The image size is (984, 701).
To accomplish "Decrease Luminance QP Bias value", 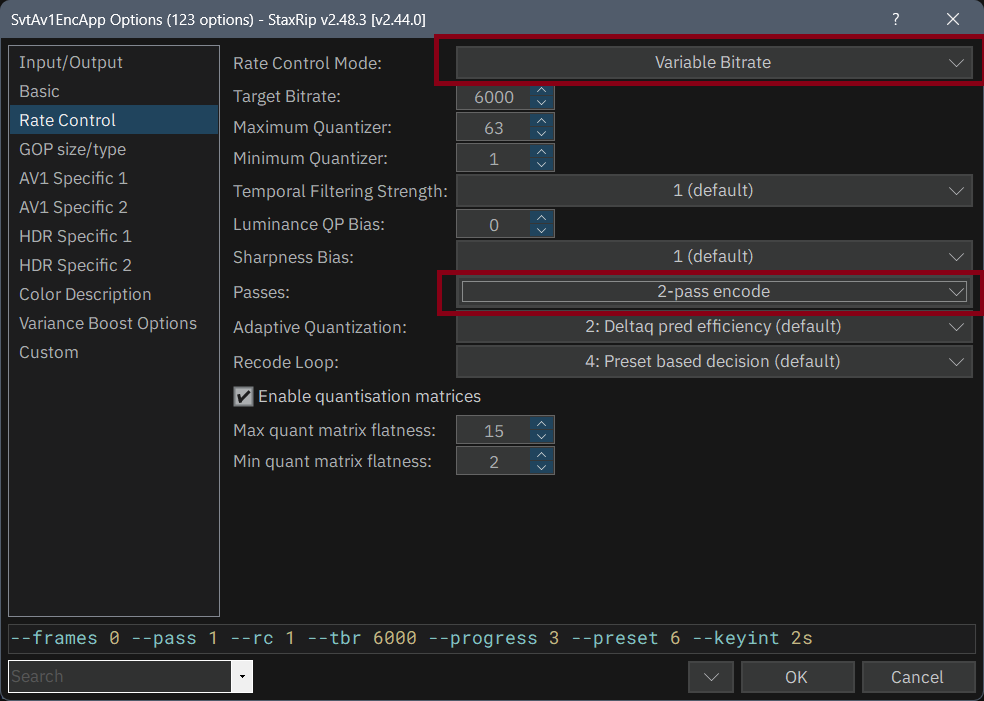I will pos(542,230).
